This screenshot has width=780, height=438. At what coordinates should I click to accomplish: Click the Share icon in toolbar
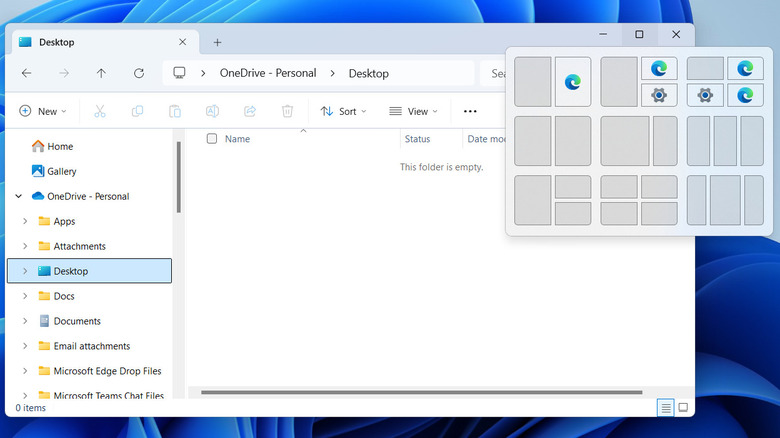pyautogui.click(x=250, y=111)
